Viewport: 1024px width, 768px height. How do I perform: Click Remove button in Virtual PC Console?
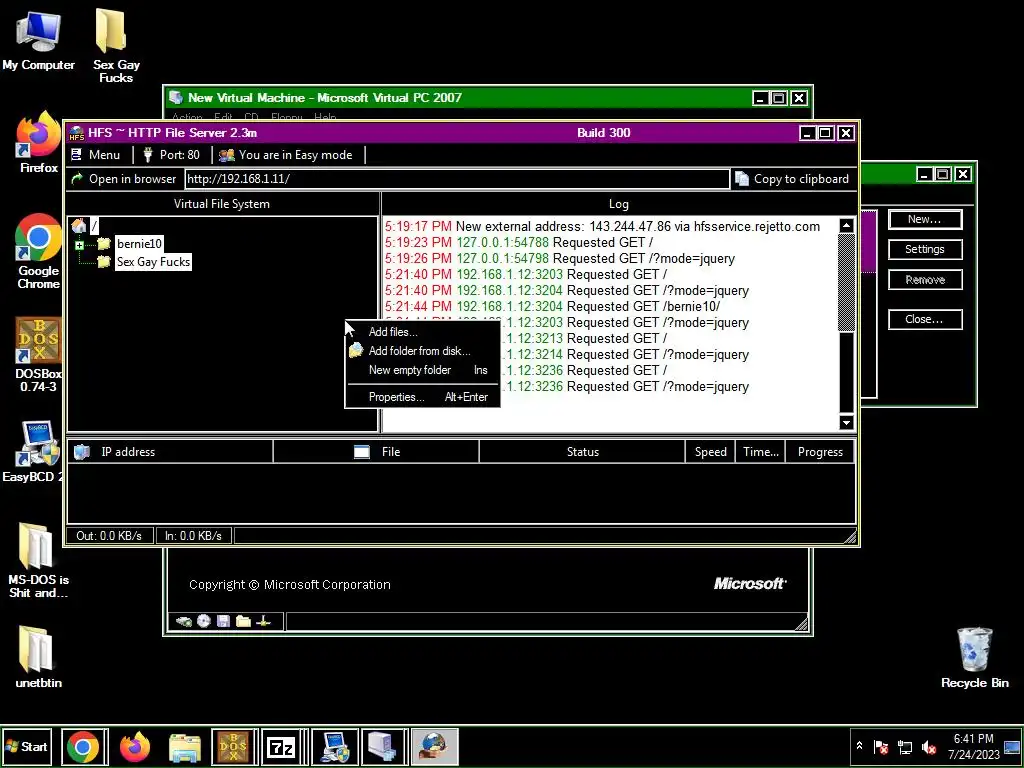925,280
